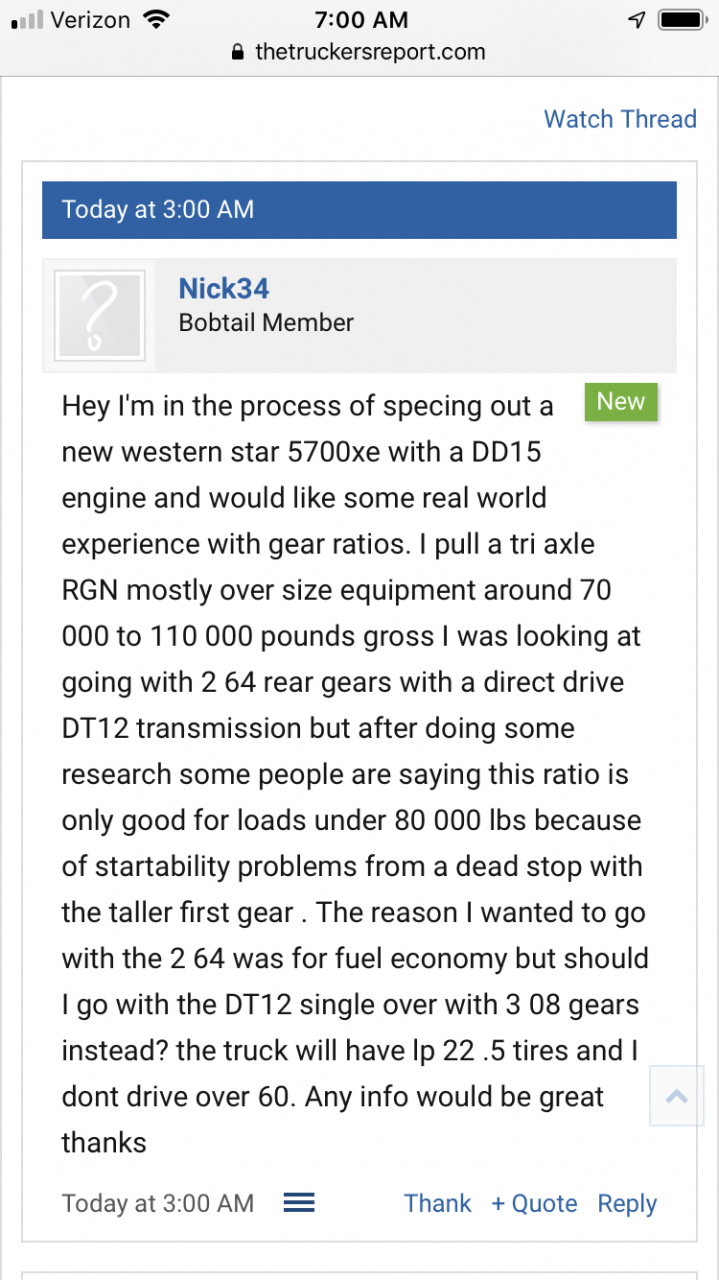Screen dimensions: 719x1280
Task: Tap the green New badge
Action: pos(621,402)
